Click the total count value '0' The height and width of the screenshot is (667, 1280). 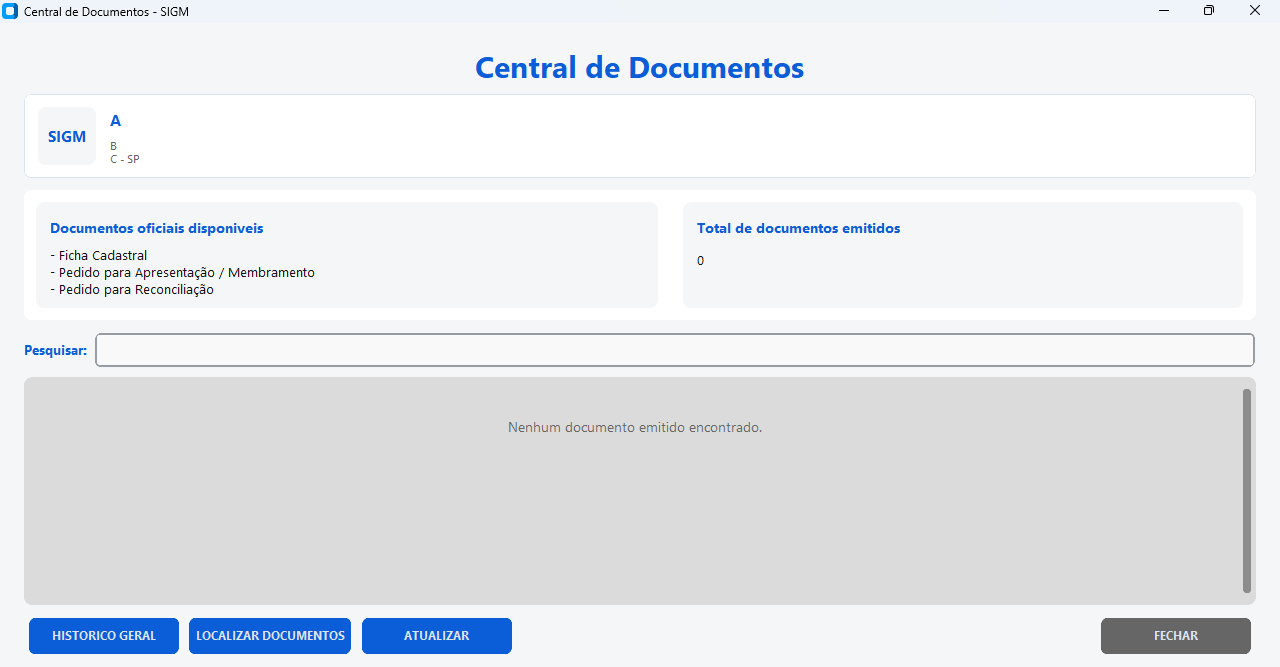701,261
